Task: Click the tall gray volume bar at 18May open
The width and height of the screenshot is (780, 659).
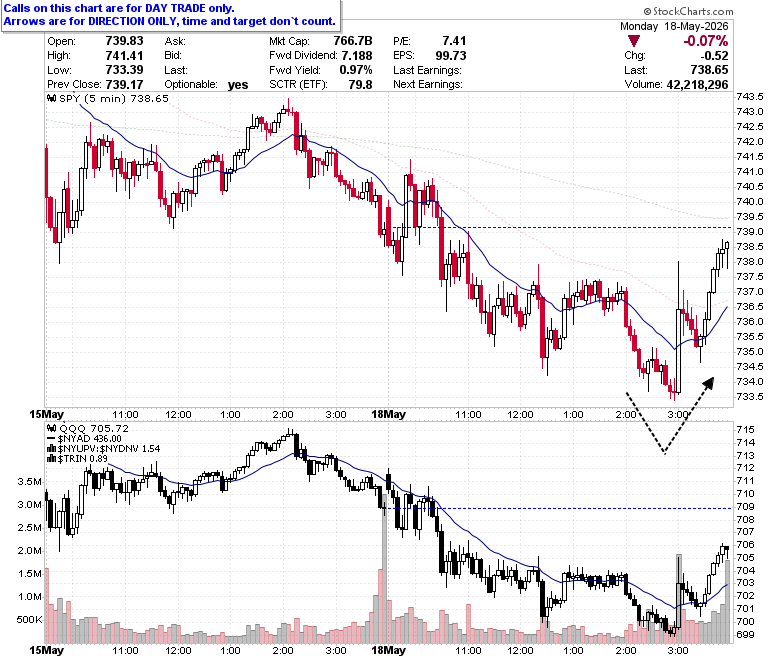Action: 384,576
